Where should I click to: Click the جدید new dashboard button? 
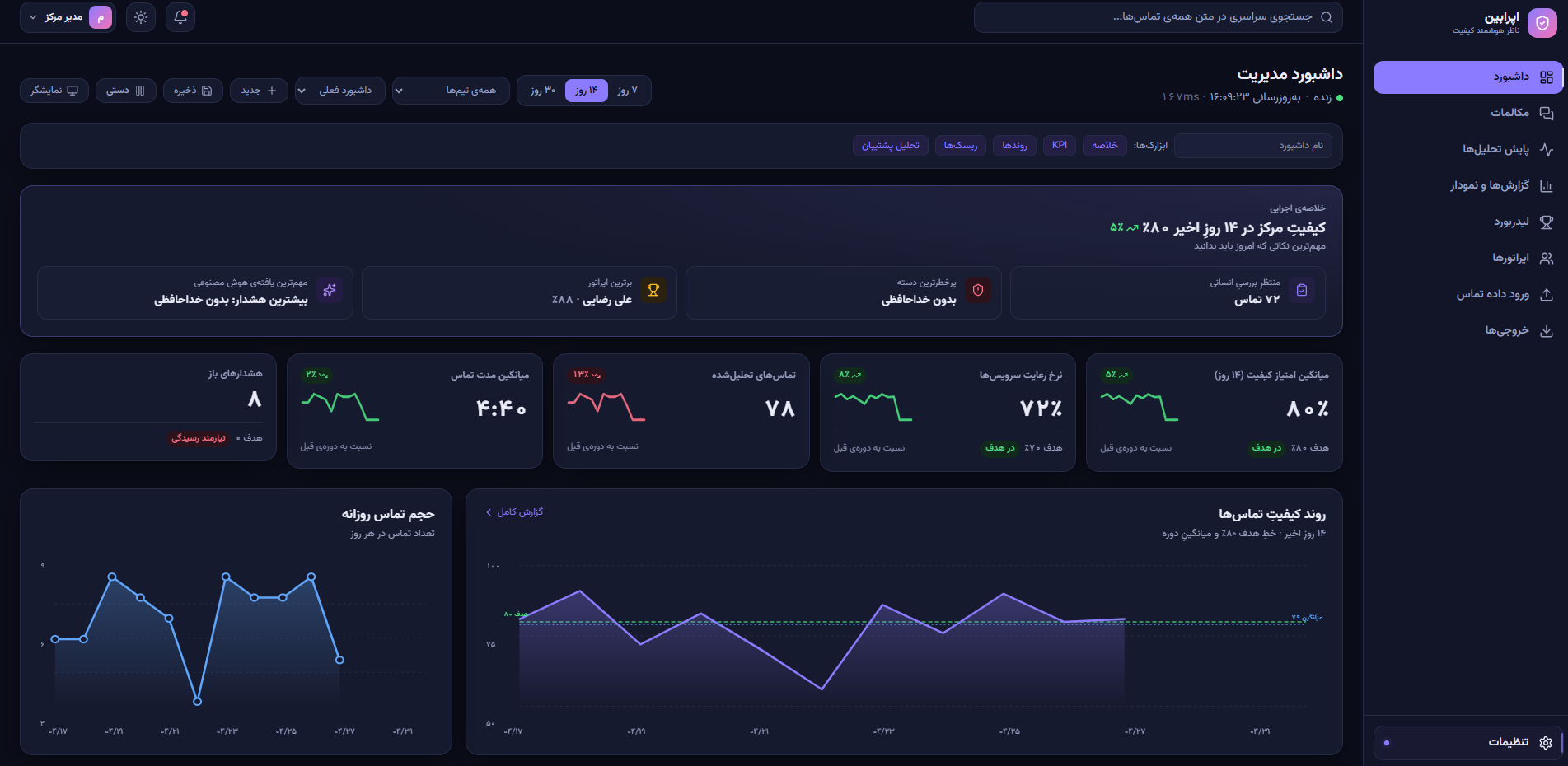point(259,91)
